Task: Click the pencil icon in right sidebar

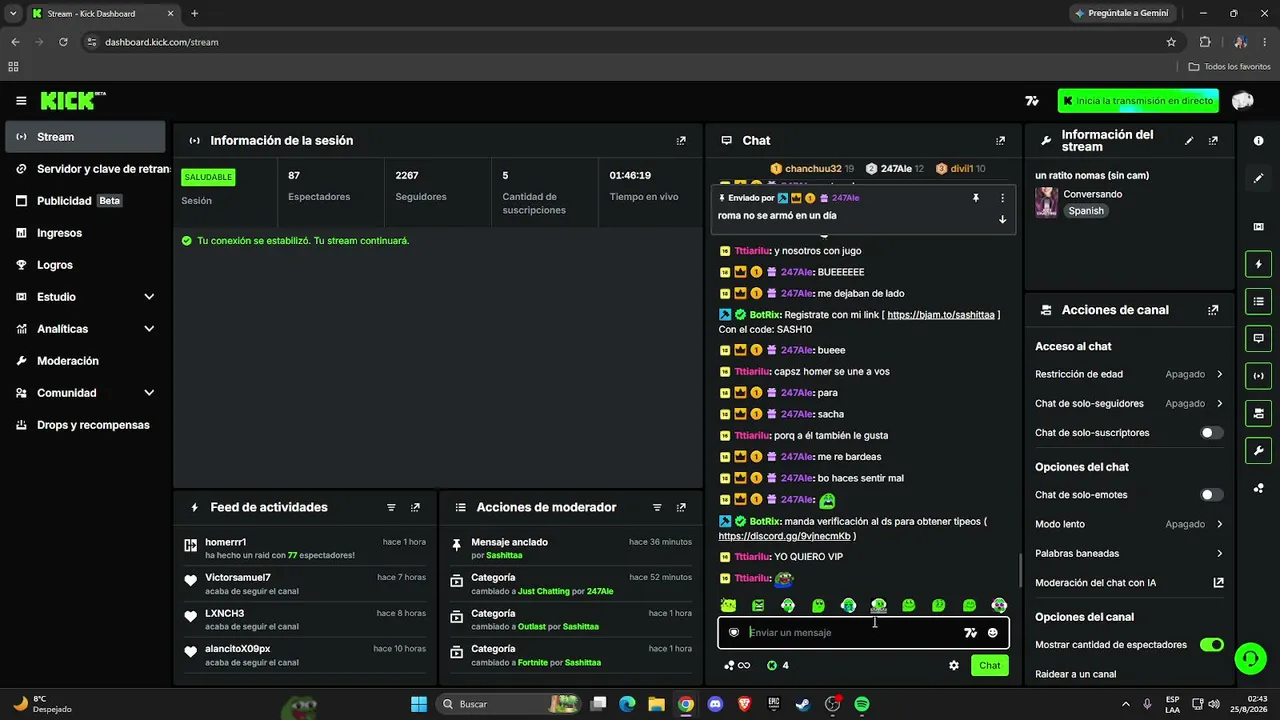Action: (x=1258, y=178)
